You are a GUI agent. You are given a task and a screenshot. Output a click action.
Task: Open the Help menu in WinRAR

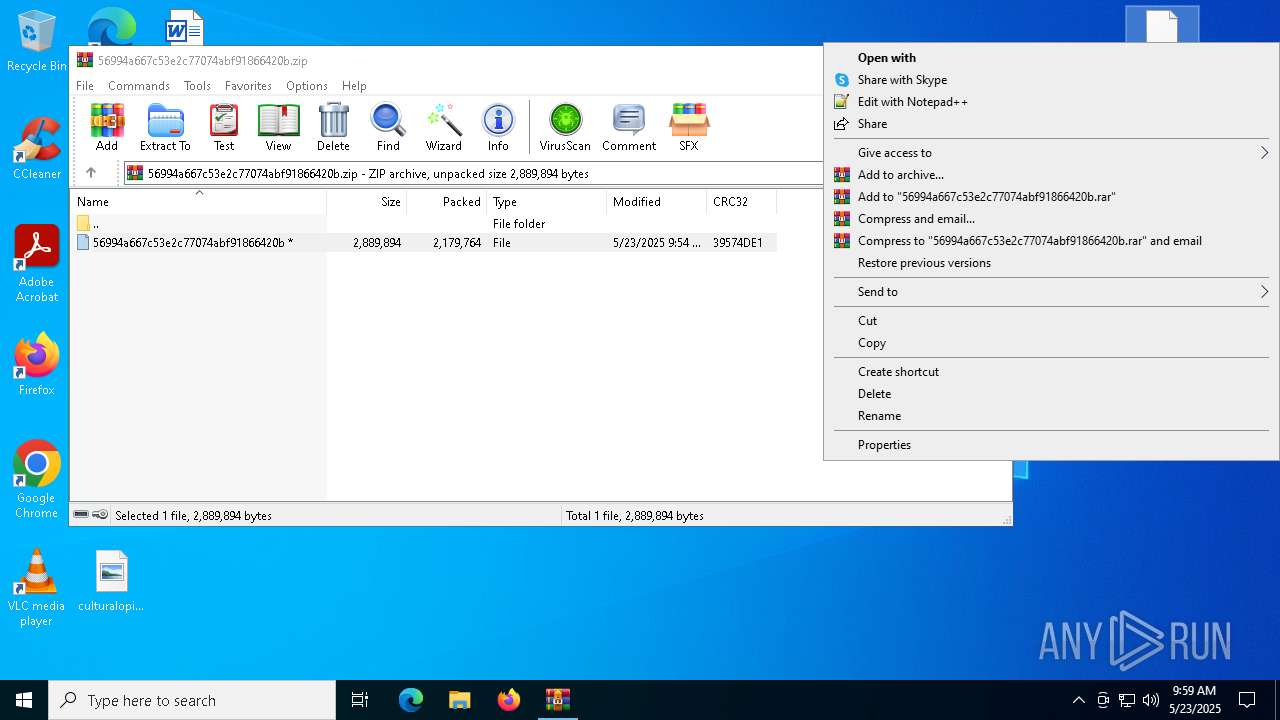point(354,86)
